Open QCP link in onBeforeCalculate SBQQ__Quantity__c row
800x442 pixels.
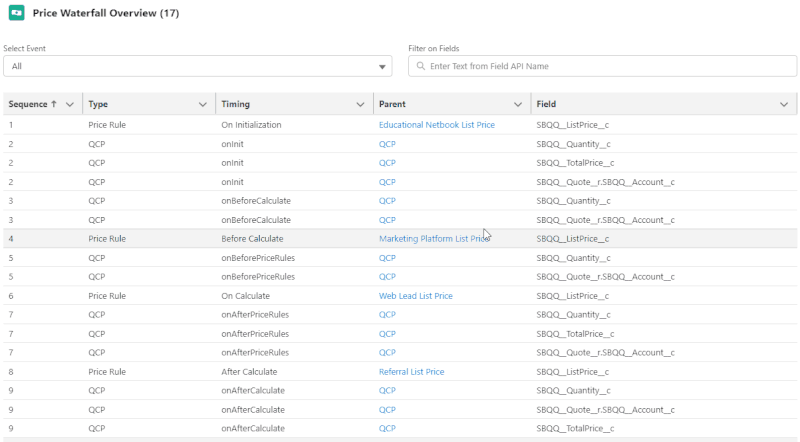(387, 201)
